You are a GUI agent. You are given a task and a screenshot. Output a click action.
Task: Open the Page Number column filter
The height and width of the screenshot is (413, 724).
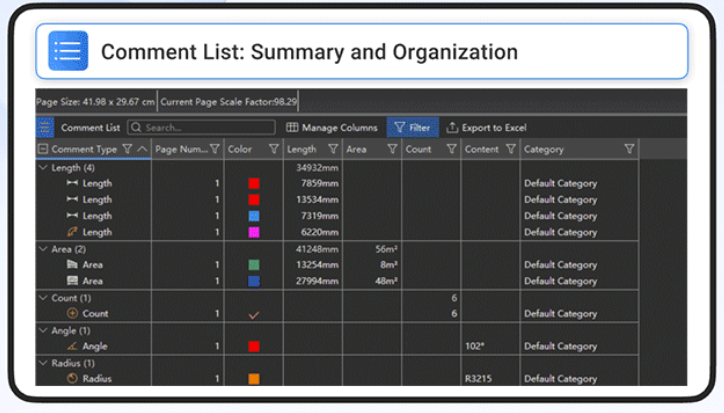pyautogui.click(x=215, y=149)
